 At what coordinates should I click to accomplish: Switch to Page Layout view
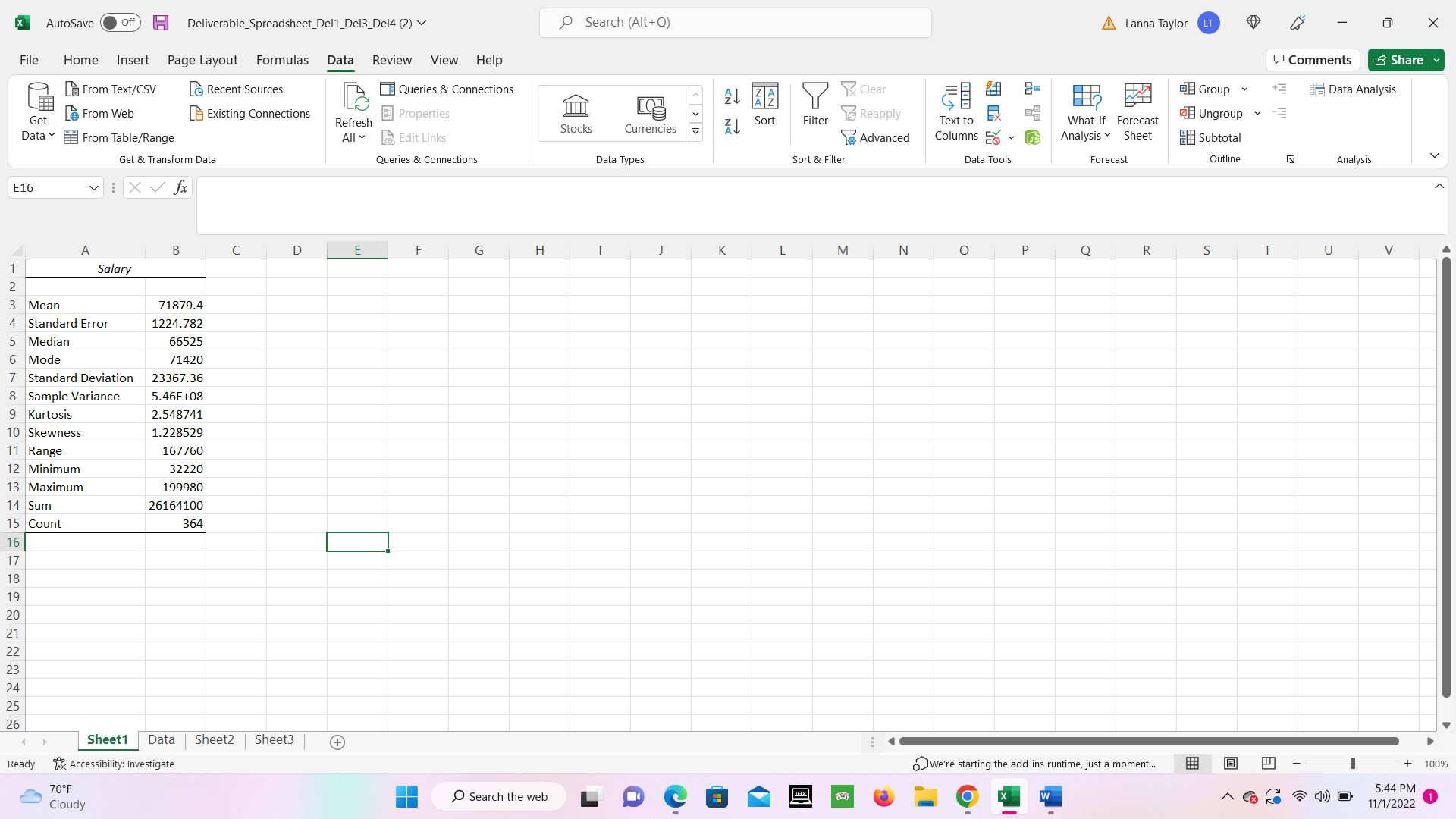1231,764
